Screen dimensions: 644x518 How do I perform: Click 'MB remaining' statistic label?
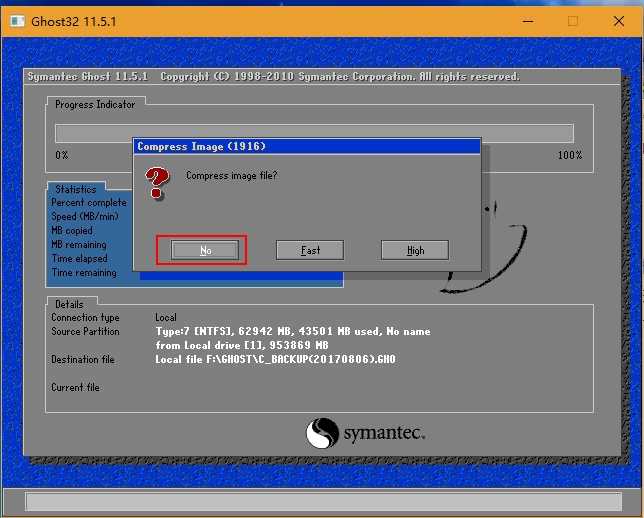(x=79, y=244)
